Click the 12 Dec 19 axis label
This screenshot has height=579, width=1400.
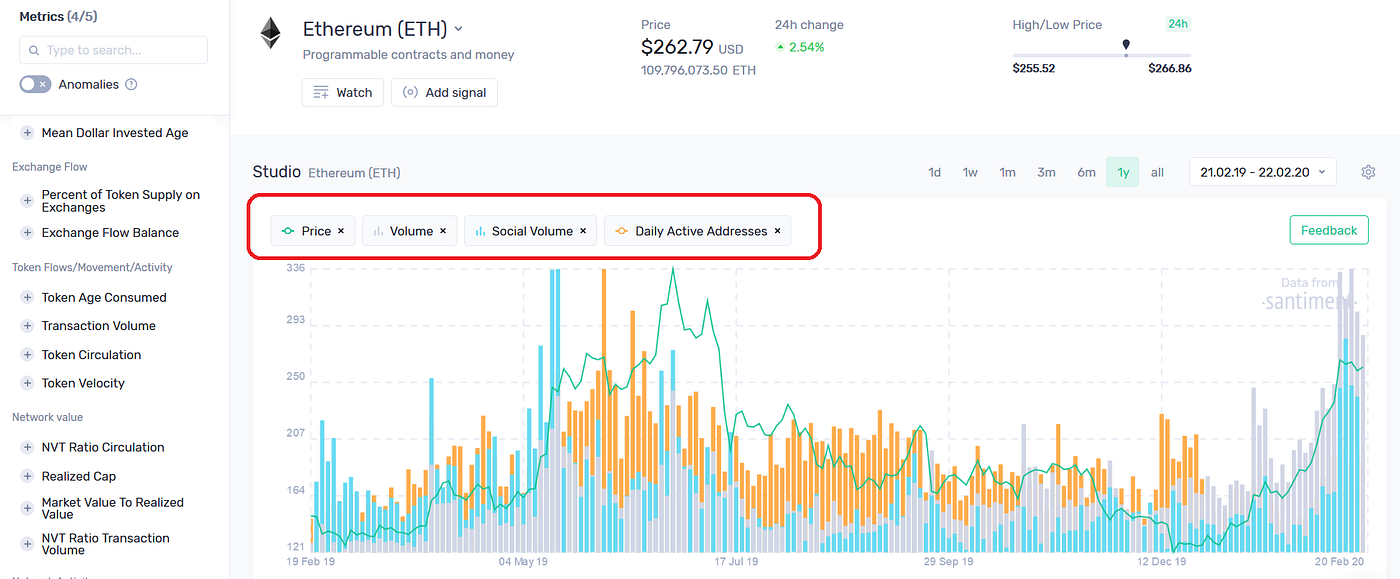point(1162,562)
